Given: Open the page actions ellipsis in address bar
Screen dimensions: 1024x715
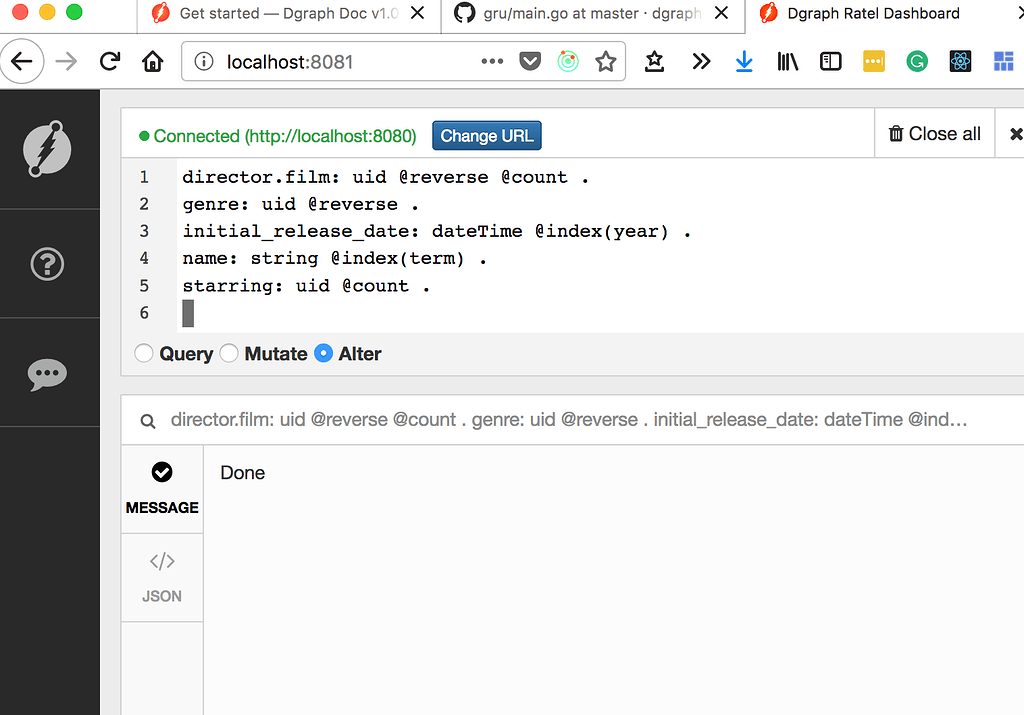Looking at the screenshot, I should coord(491,61).
